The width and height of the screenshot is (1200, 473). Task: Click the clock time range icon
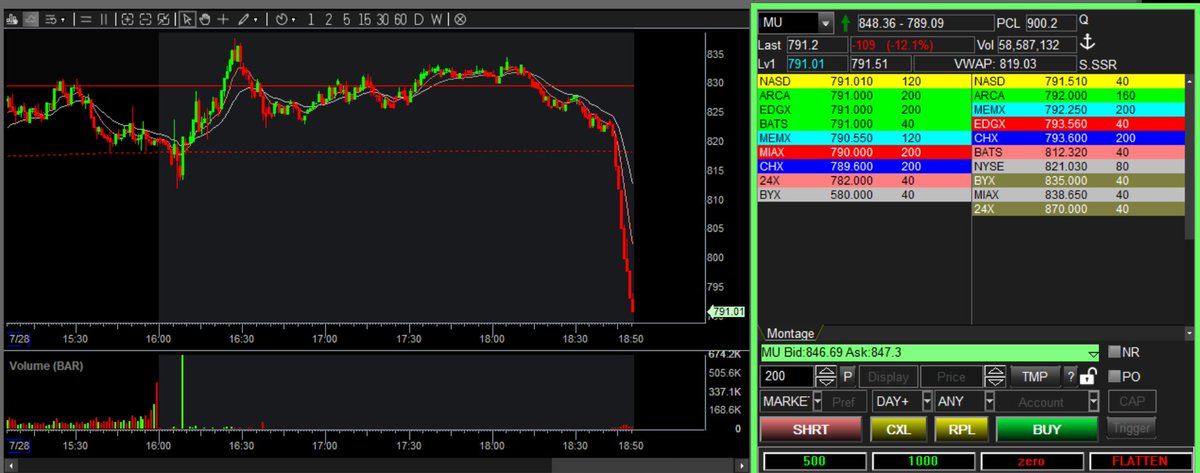click(x=282, y=19)
